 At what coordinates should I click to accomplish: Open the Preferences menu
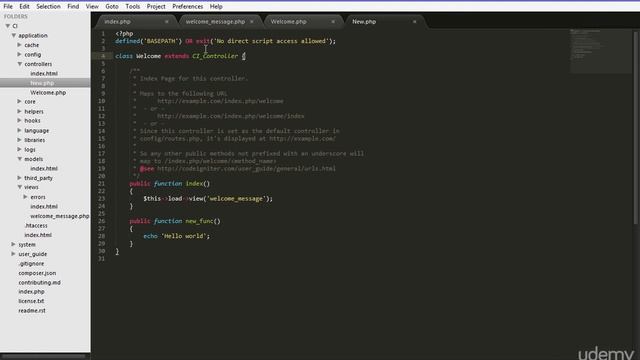(187, 7)
